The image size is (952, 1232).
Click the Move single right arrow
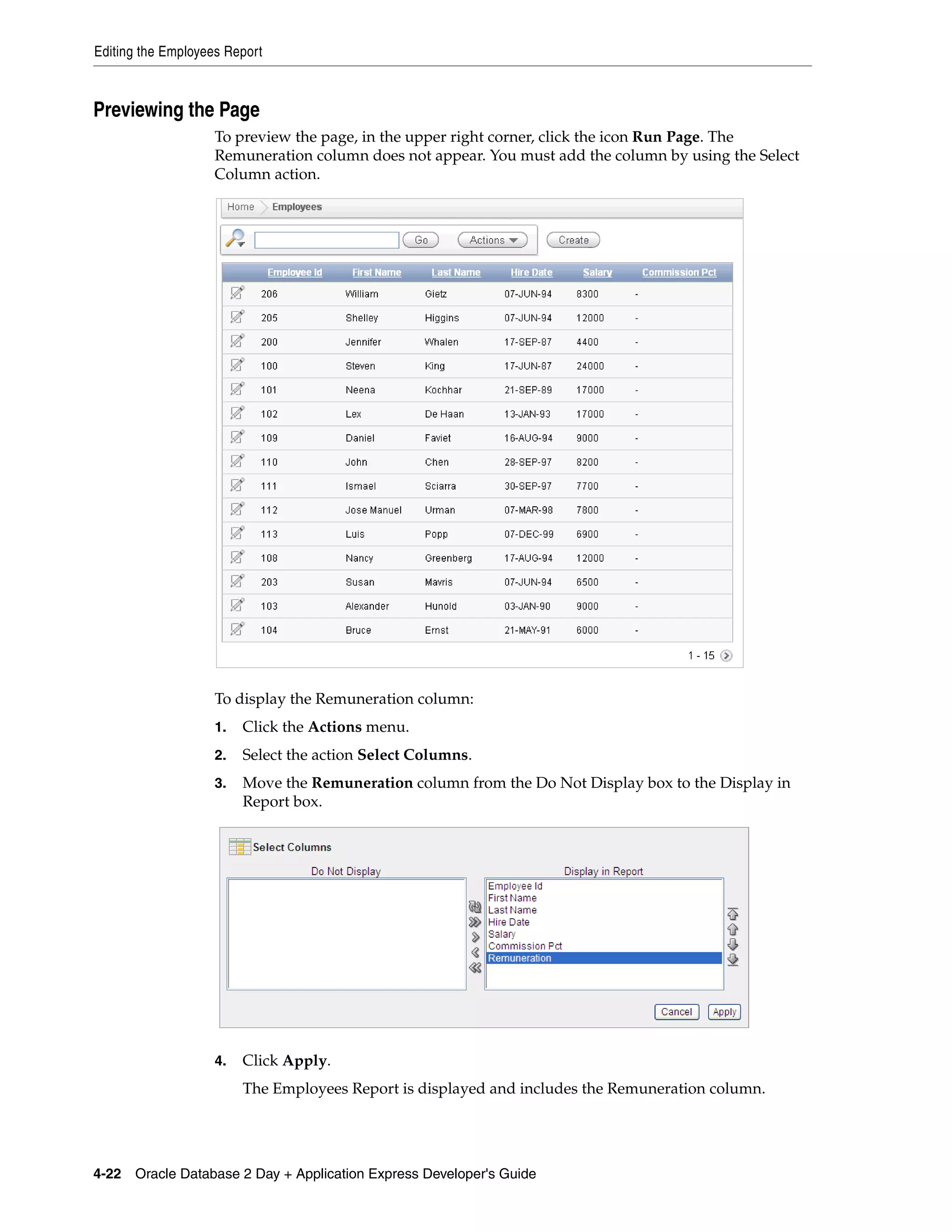click(x=475, y=937)
